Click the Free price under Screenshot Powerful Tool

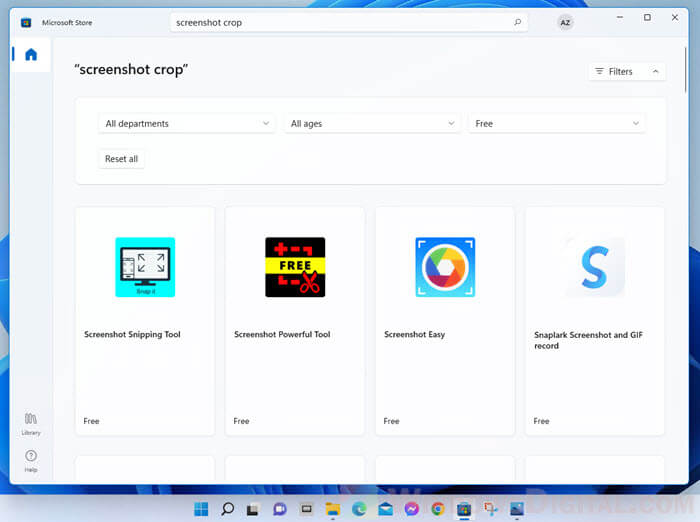coord(241,421)
